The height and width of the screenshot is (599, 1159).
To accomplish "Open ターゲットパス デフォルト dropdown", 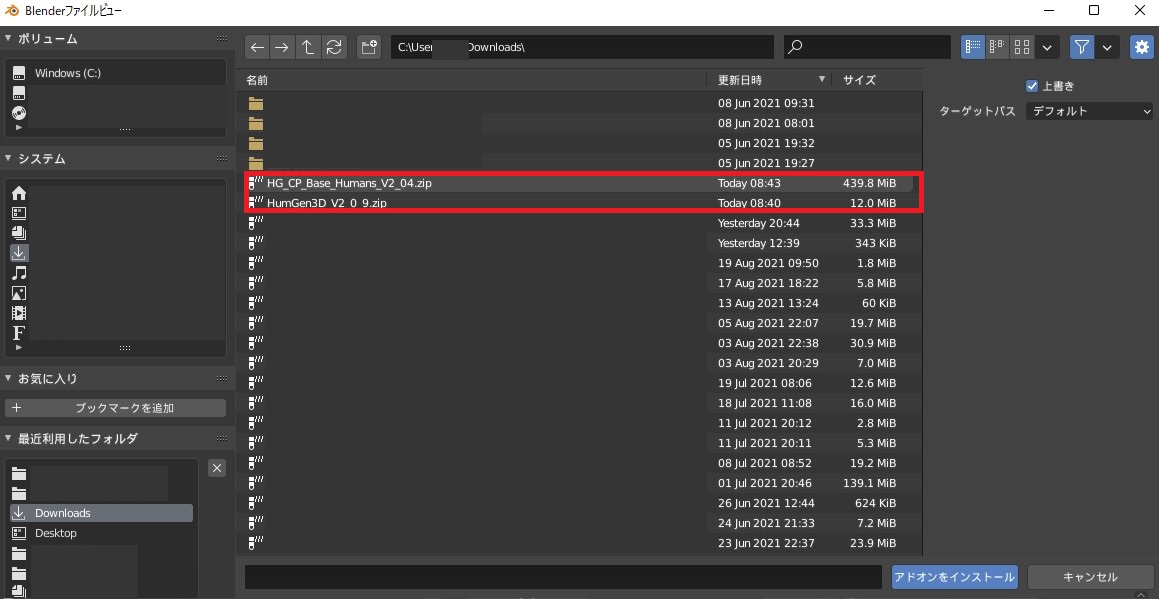I will [1089, 112].
